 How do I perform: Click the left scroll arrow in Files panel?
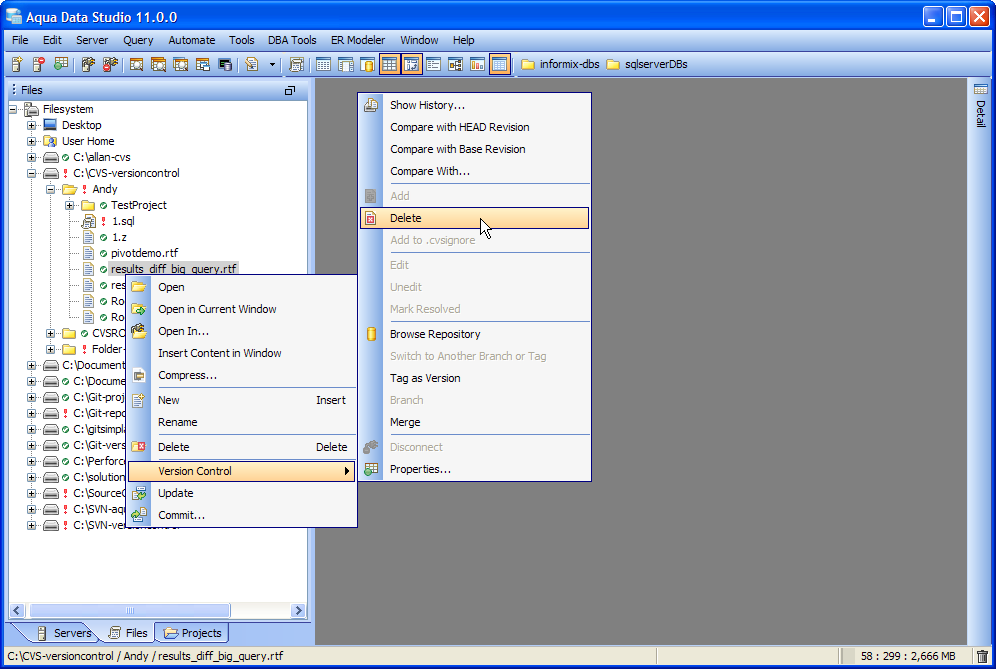17,611
